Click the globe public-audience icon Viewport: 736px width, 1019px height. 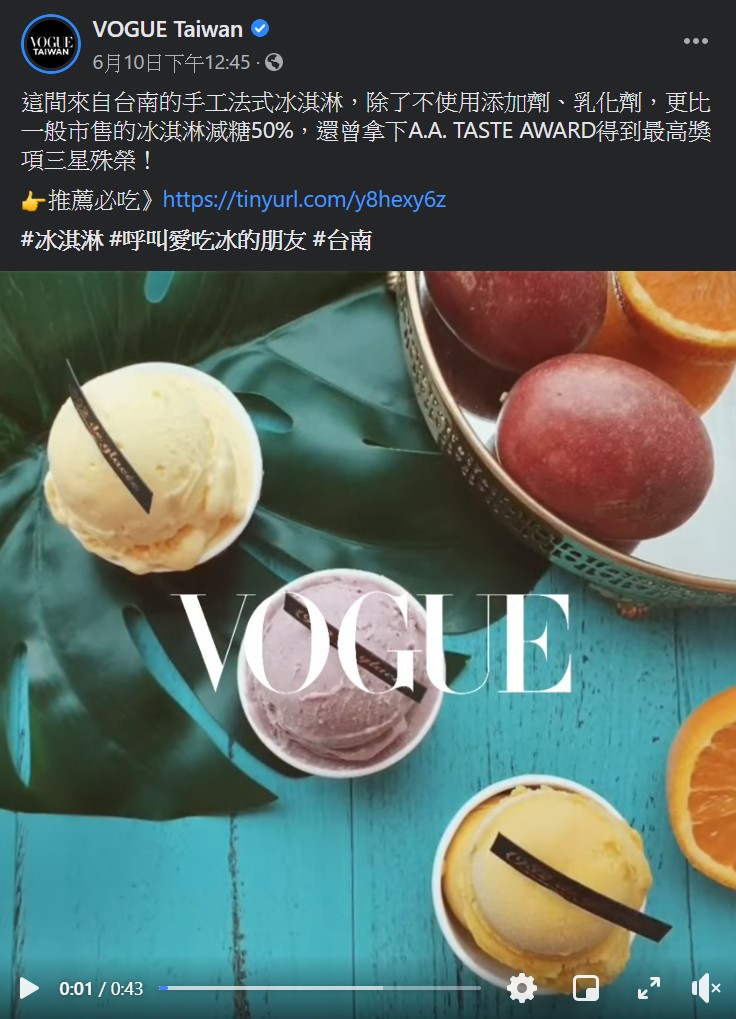[274, 62]
